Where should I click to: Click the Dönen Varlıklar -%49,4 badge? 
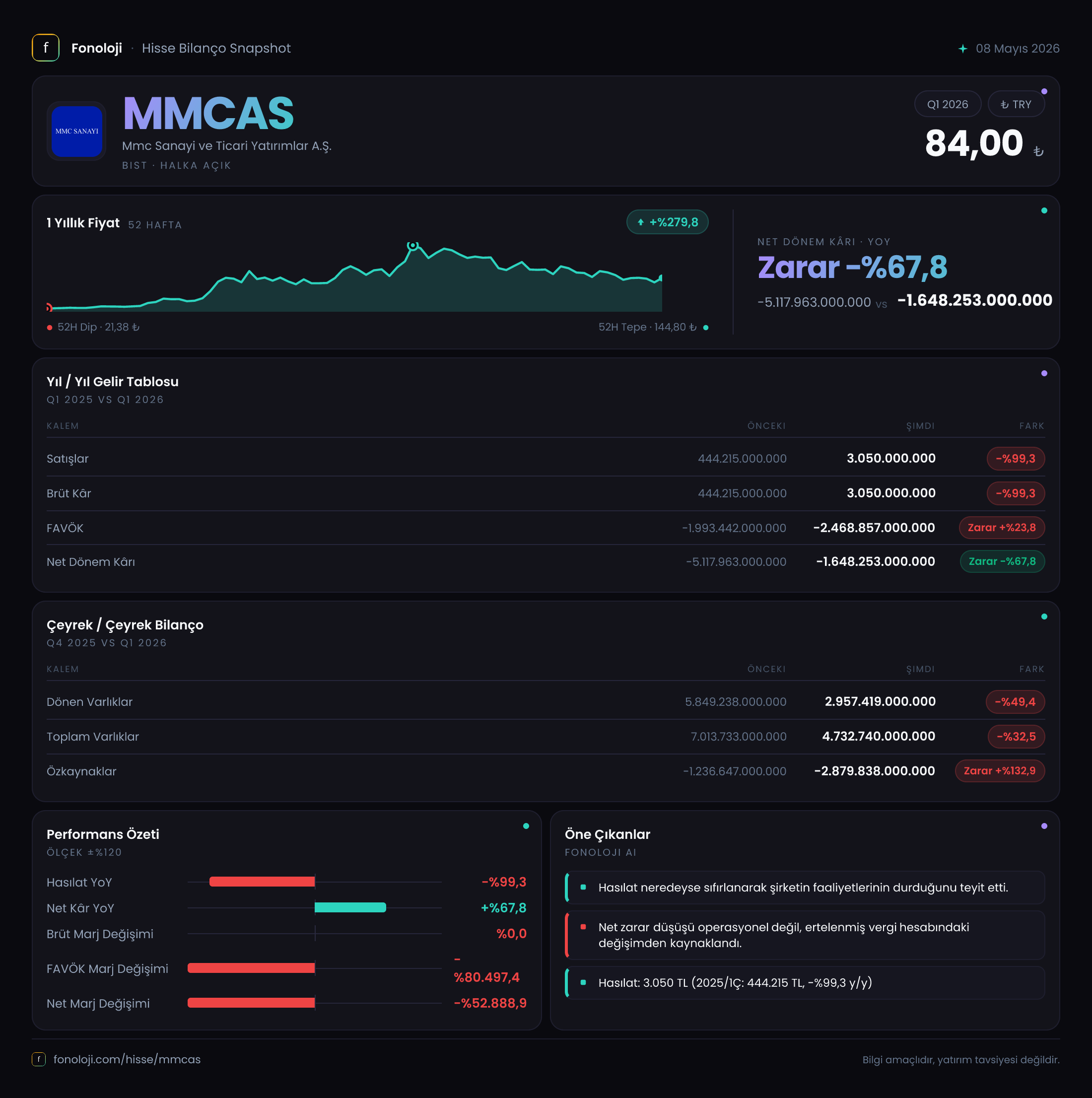pos(1015,702)
